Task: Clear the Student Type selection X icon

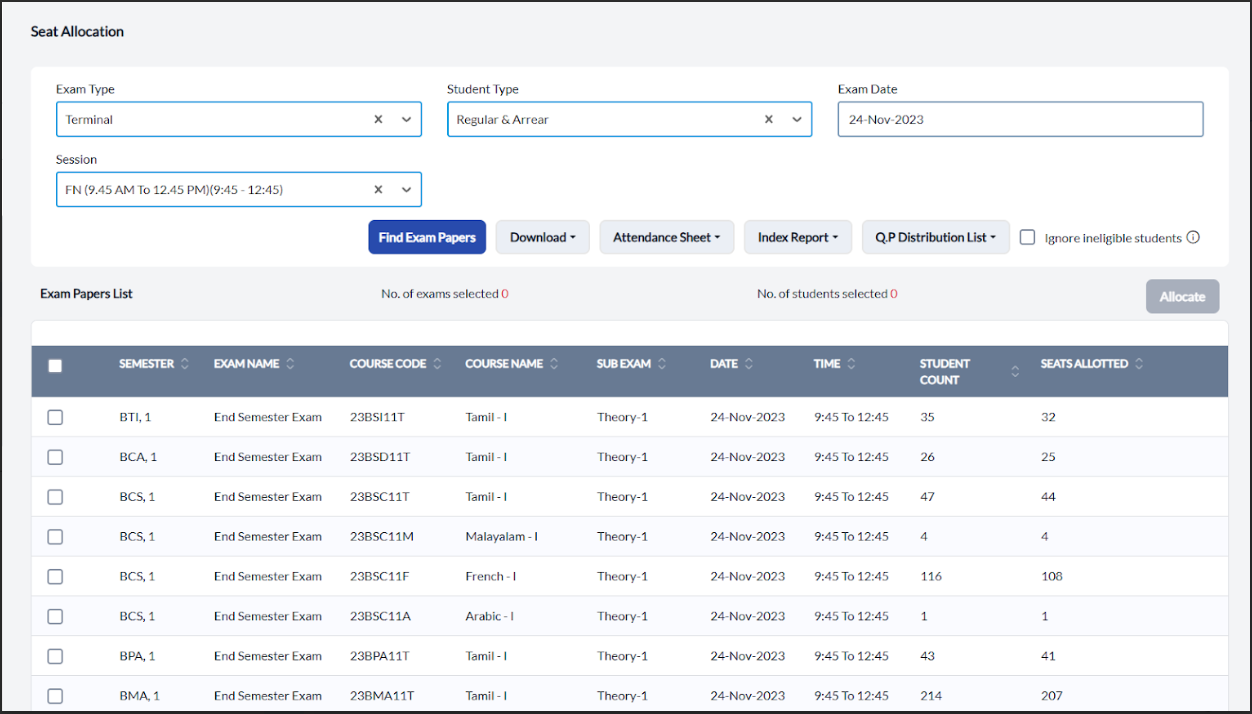Action: coord(769,119)
